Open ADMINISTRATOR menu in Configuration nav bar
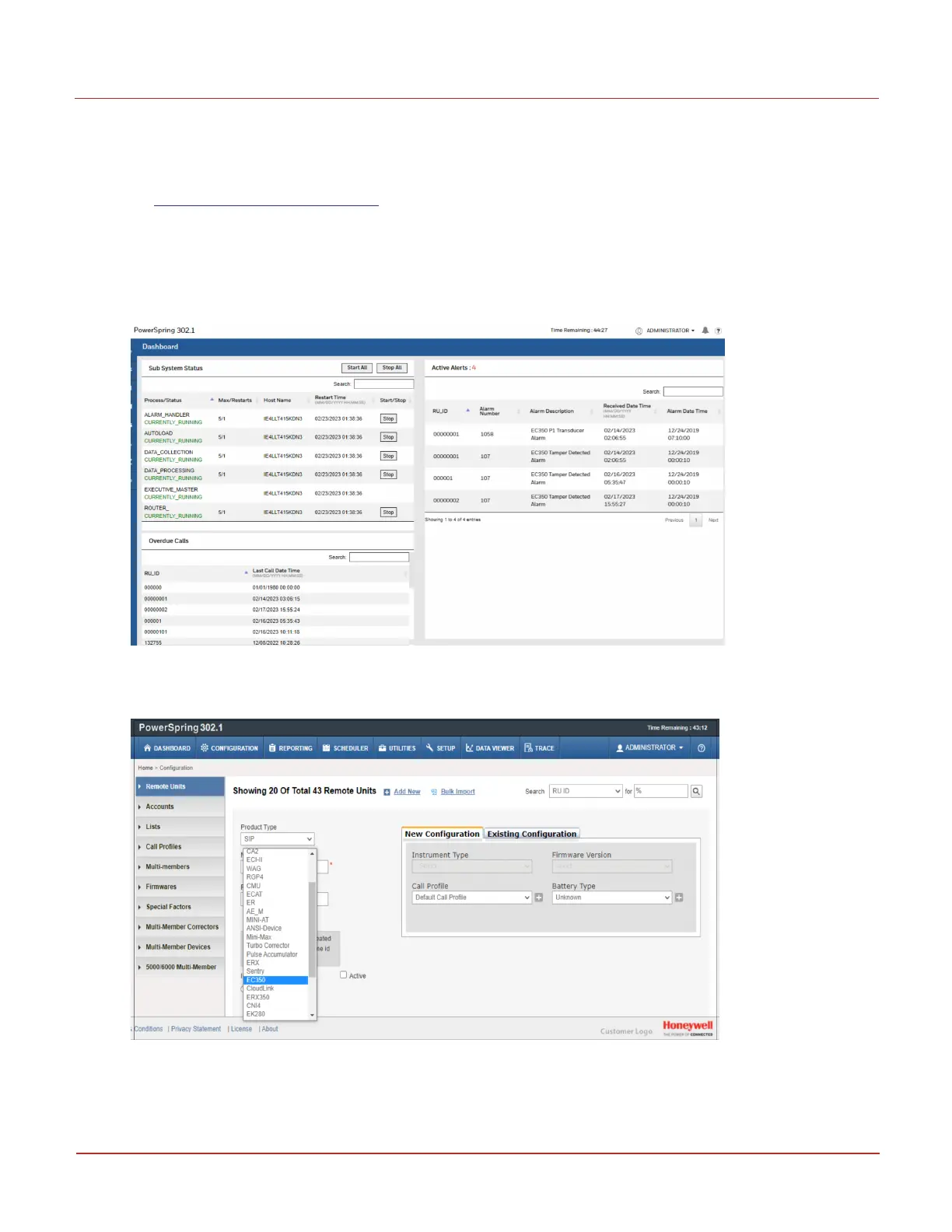 pyautogui.click(x=650, y=748)
